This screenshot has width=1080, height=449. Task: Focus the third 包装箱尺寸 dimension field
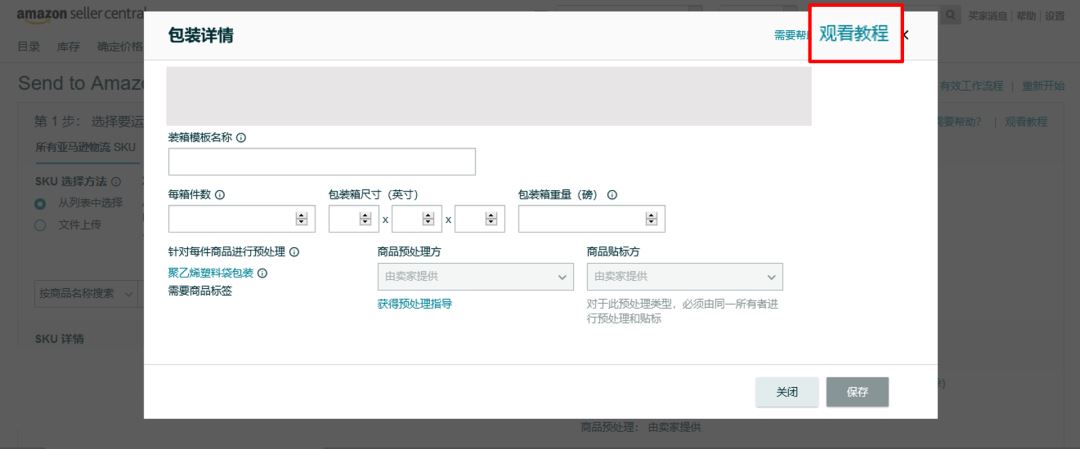point(479,219)
